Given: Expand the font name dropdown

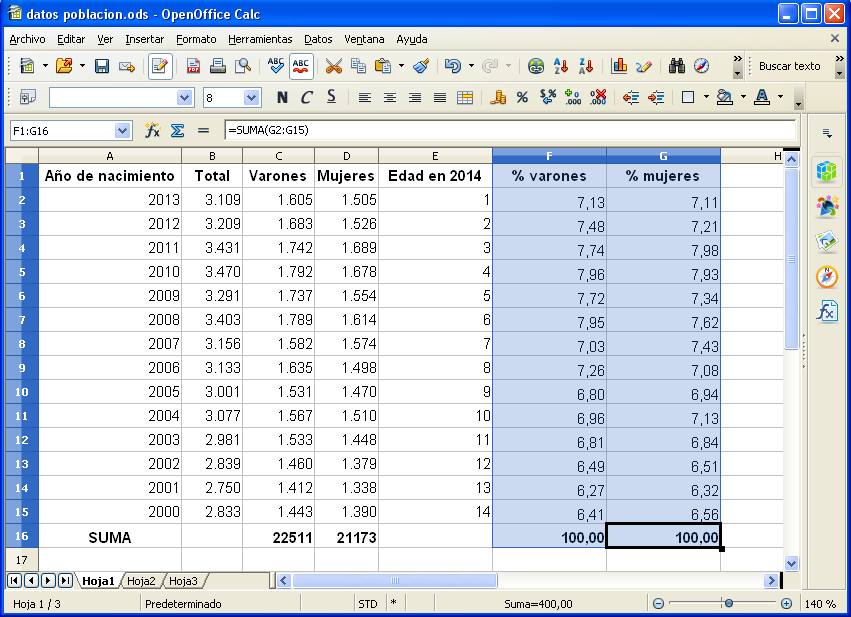Looking at the screenshot, I should 184,97.
